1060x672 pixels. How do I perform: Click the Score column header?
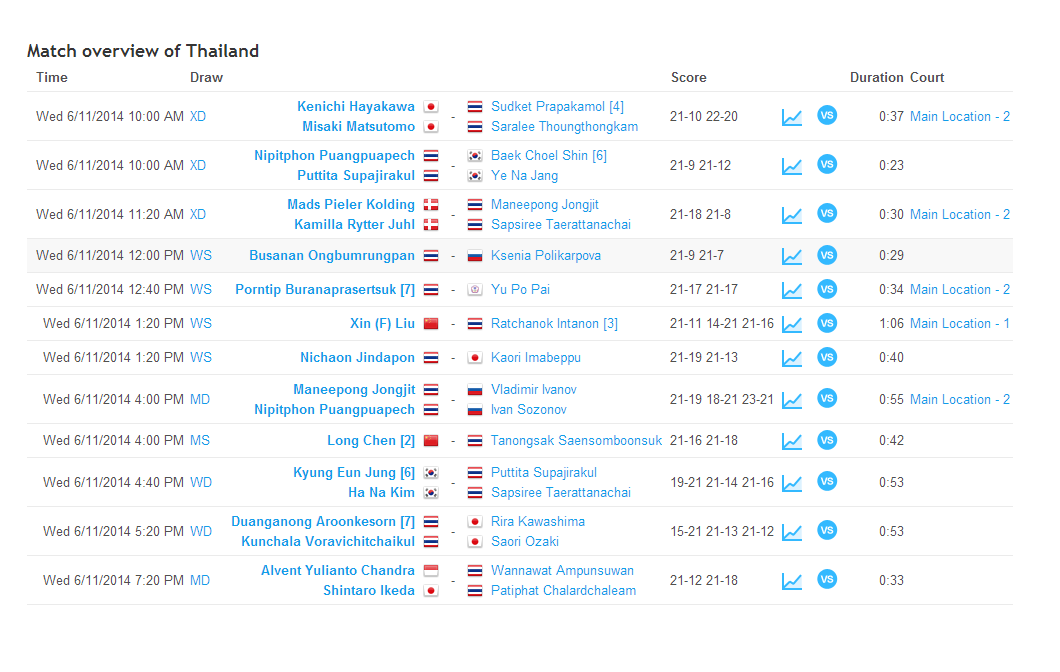click(x=688, y=78)
